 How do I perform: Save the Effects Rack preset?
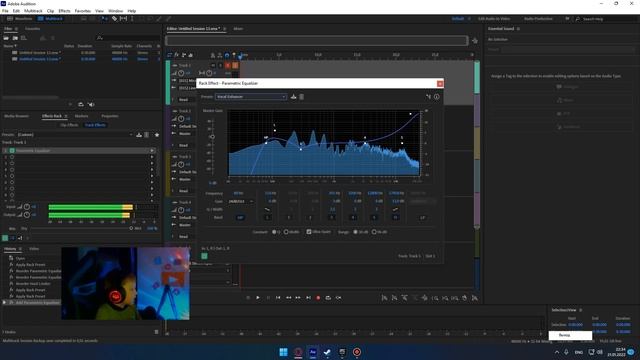click(139, 135)
